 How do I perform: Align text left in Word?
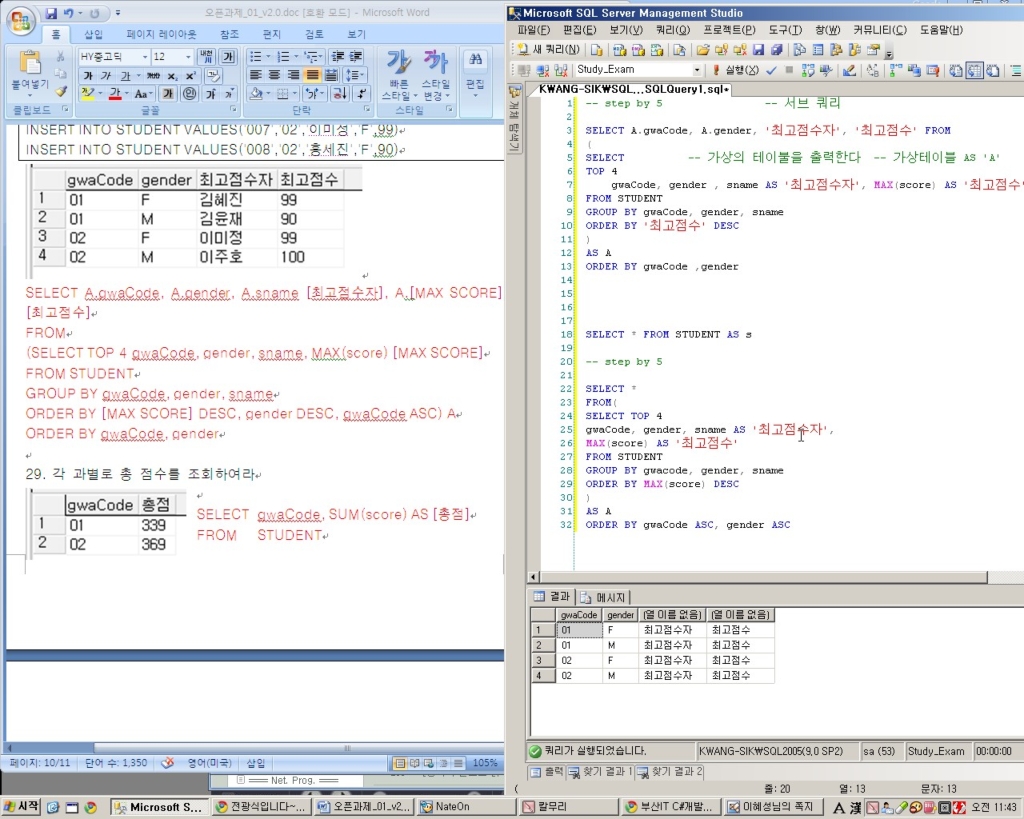point(256,75)
